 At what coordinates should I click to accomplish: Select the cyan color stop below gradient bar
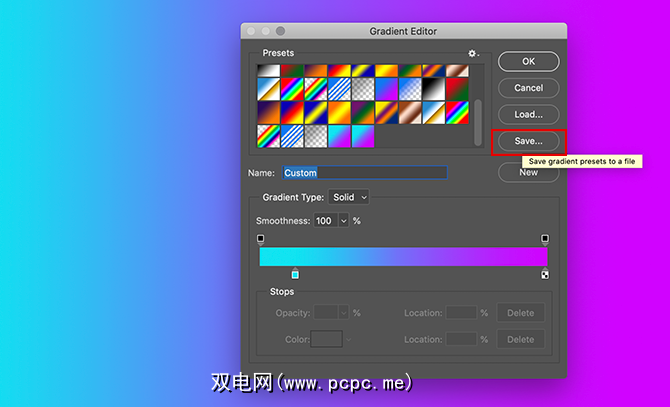(295, 274)
